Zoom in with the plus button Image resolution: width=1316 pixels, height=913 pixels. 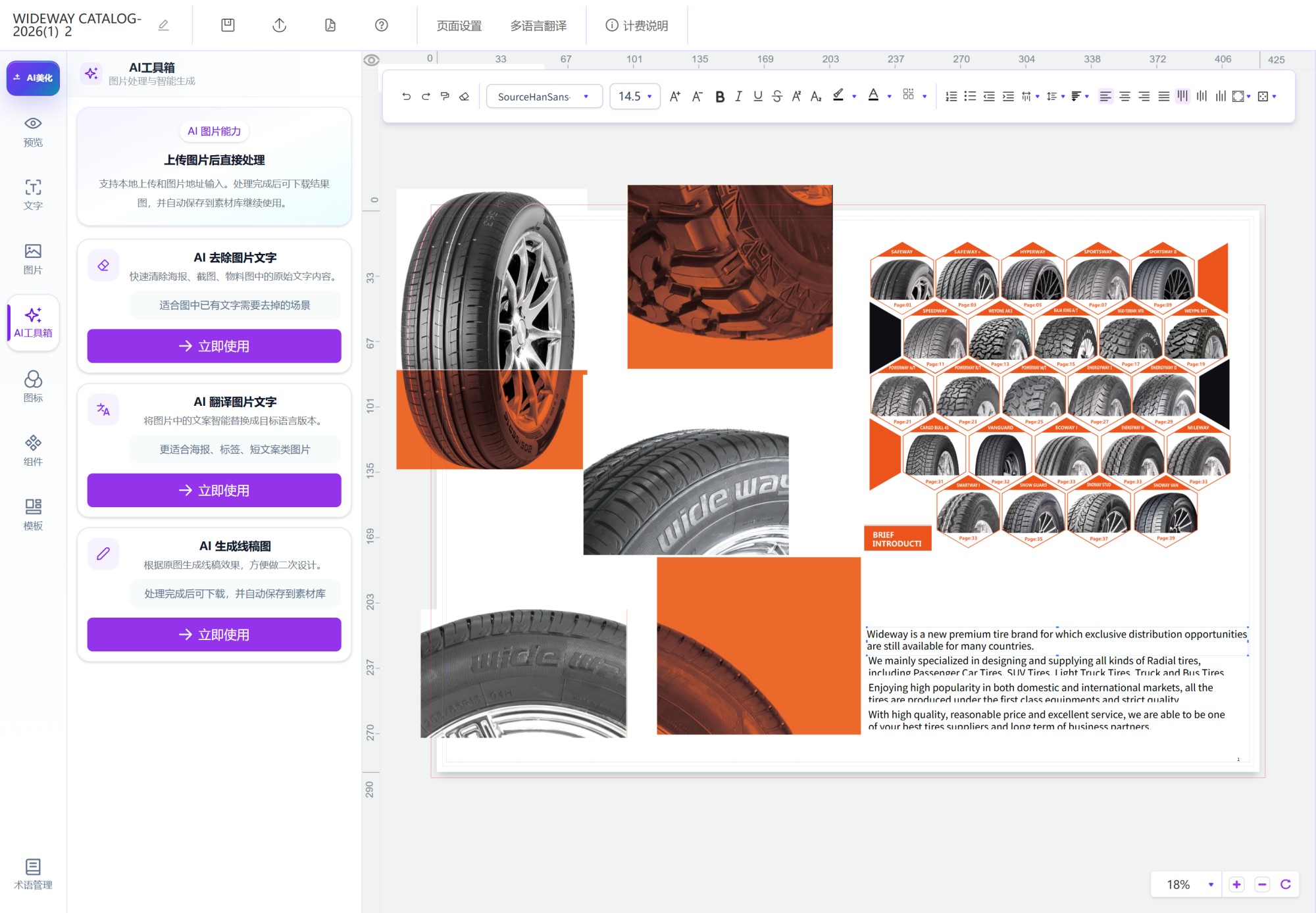[1236, 885]
